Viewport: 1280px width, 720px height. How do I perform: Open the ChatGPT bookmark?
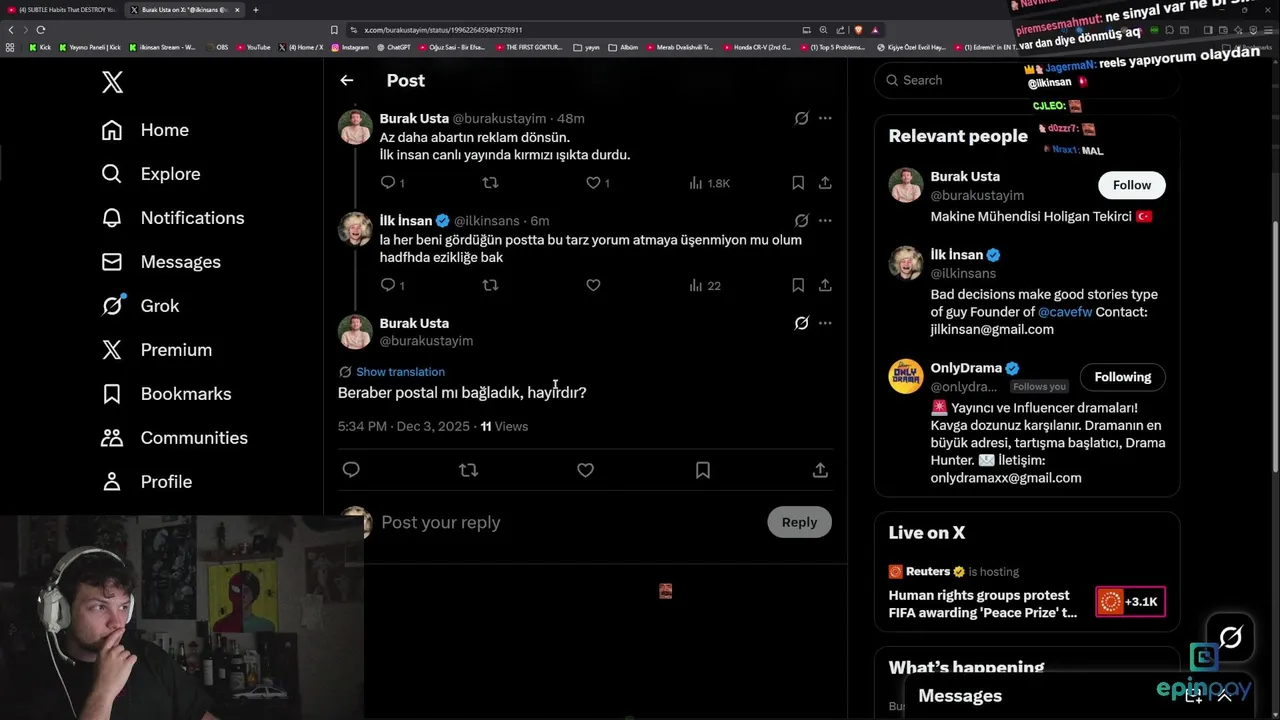pyautogui.click(x=393, y=47)
